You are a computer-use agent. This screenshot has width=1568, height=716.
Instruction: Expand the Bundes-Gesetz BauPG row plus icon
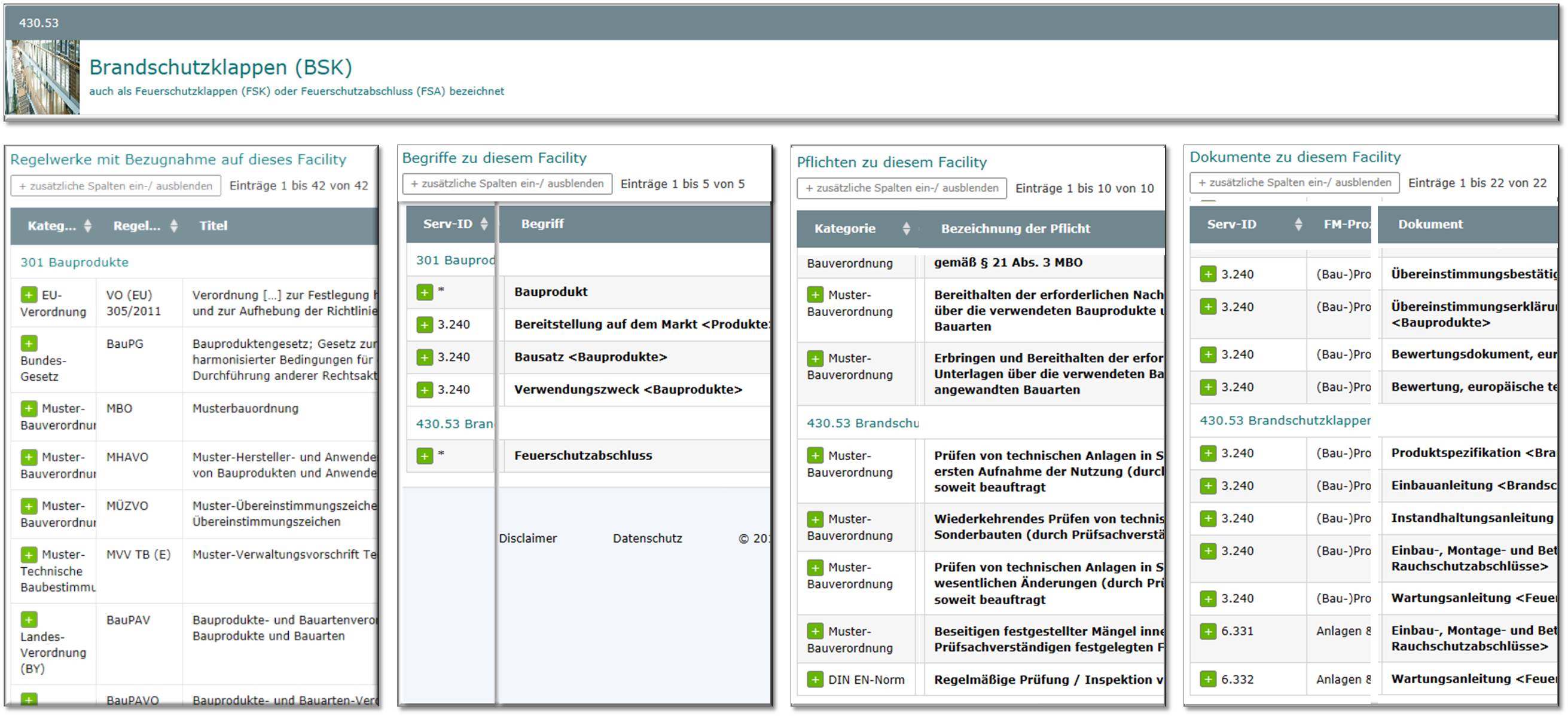(29, 344)
